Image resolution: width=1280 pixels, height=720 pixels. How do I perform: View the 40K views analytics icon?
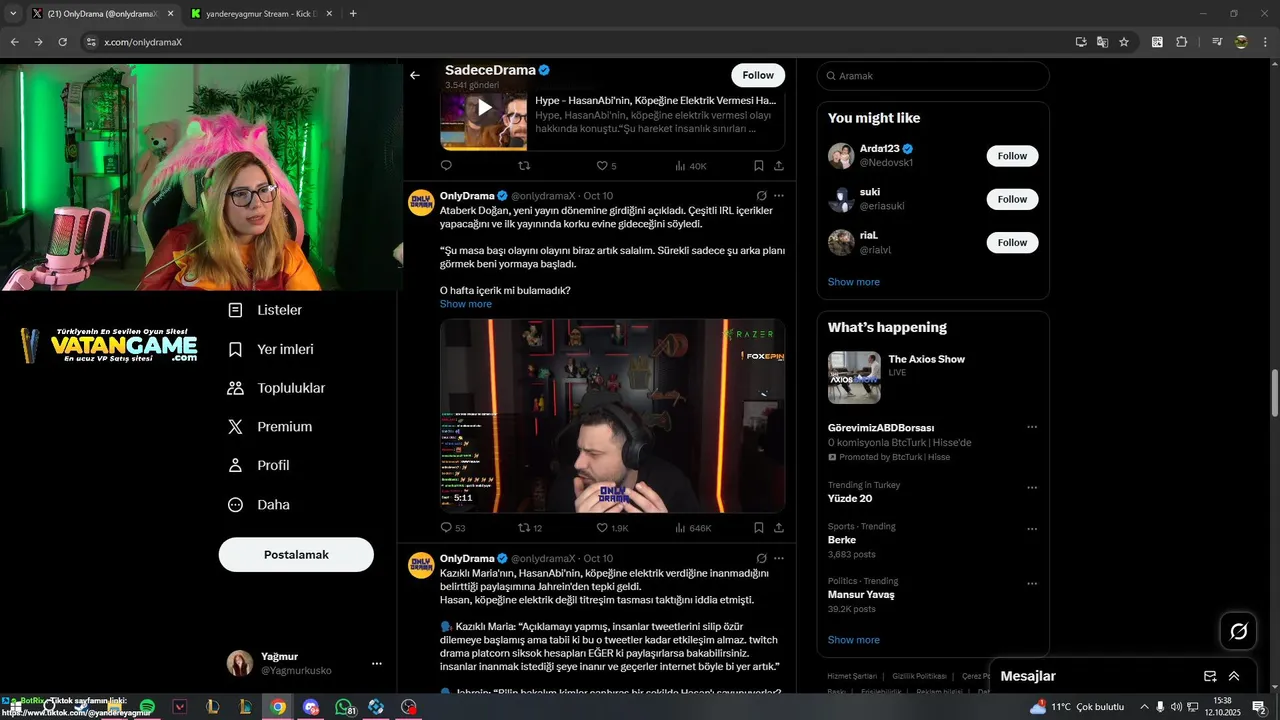point(681,166)
